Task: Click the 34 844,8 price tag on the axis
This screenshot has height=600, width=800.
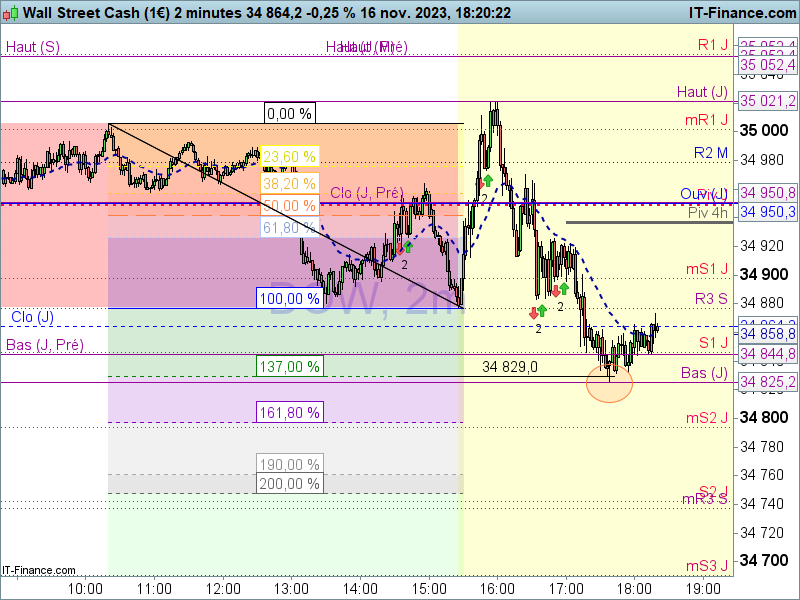Action: coord(767,354)
